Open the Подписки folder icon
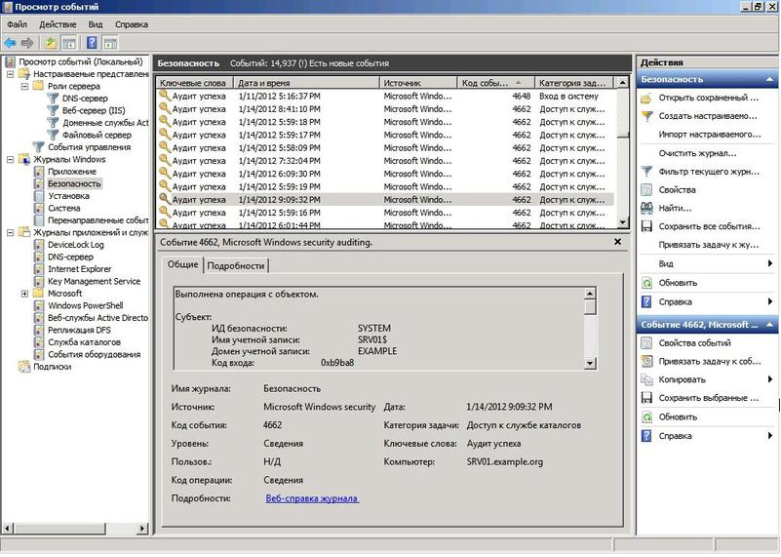 coord(24,367)
